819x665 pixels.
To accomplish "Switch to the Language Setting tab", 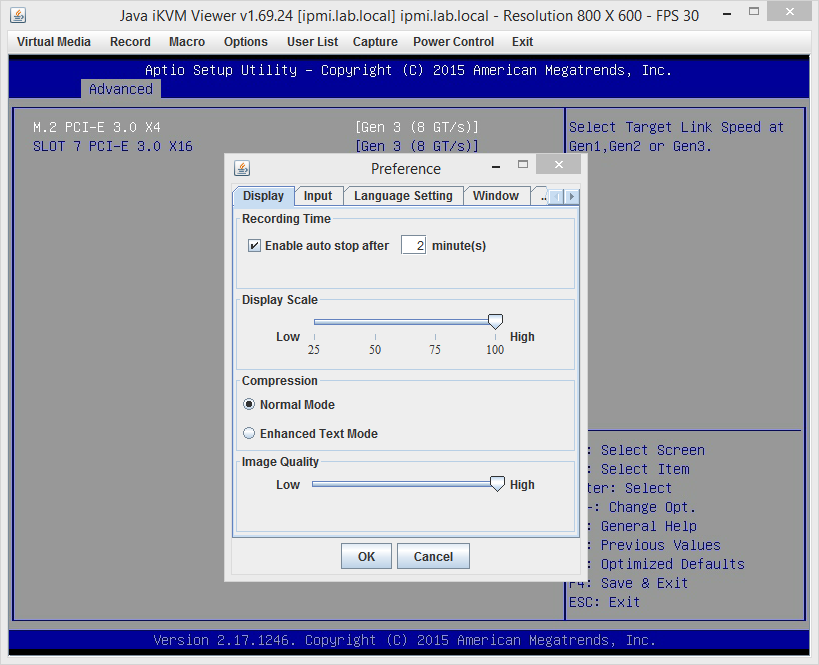I will (403, 196).
